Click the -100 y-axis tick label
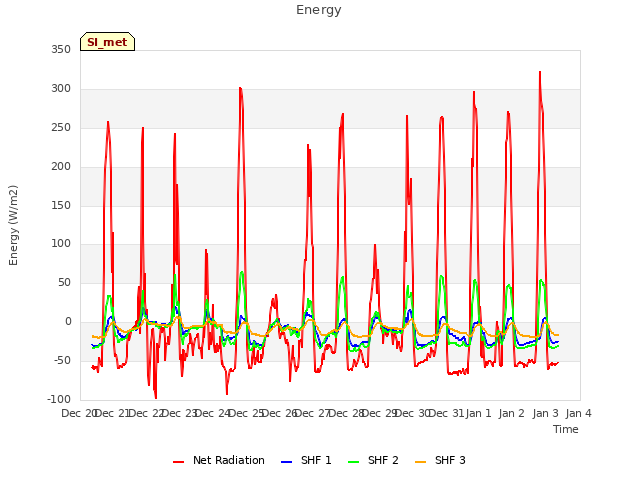The height and width of the screenshot is (480, 640). pyautogui.click(x=59, y=399)
